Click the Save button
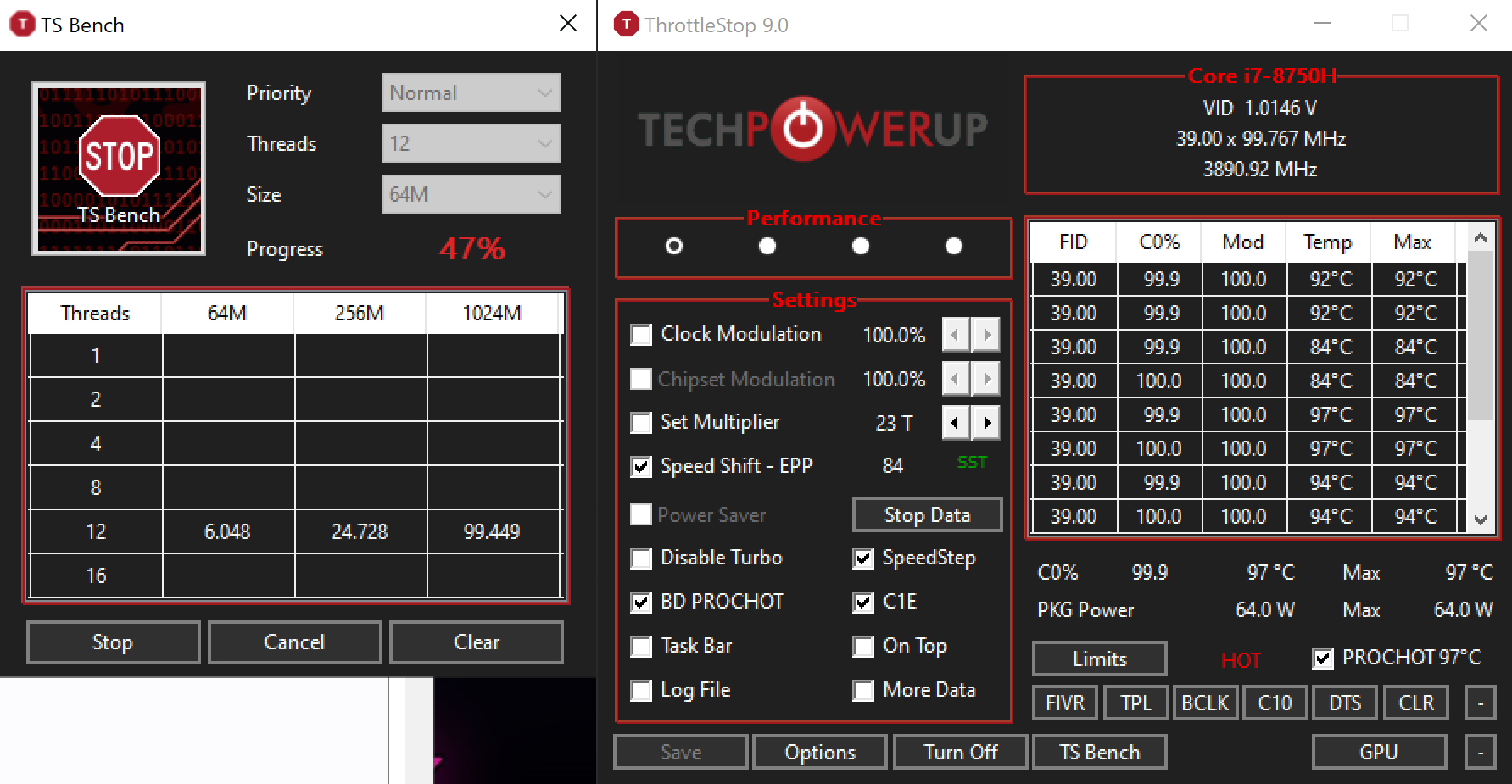Screen dimensions: 1512x784 pyautogui.click(x=681, y=752)
